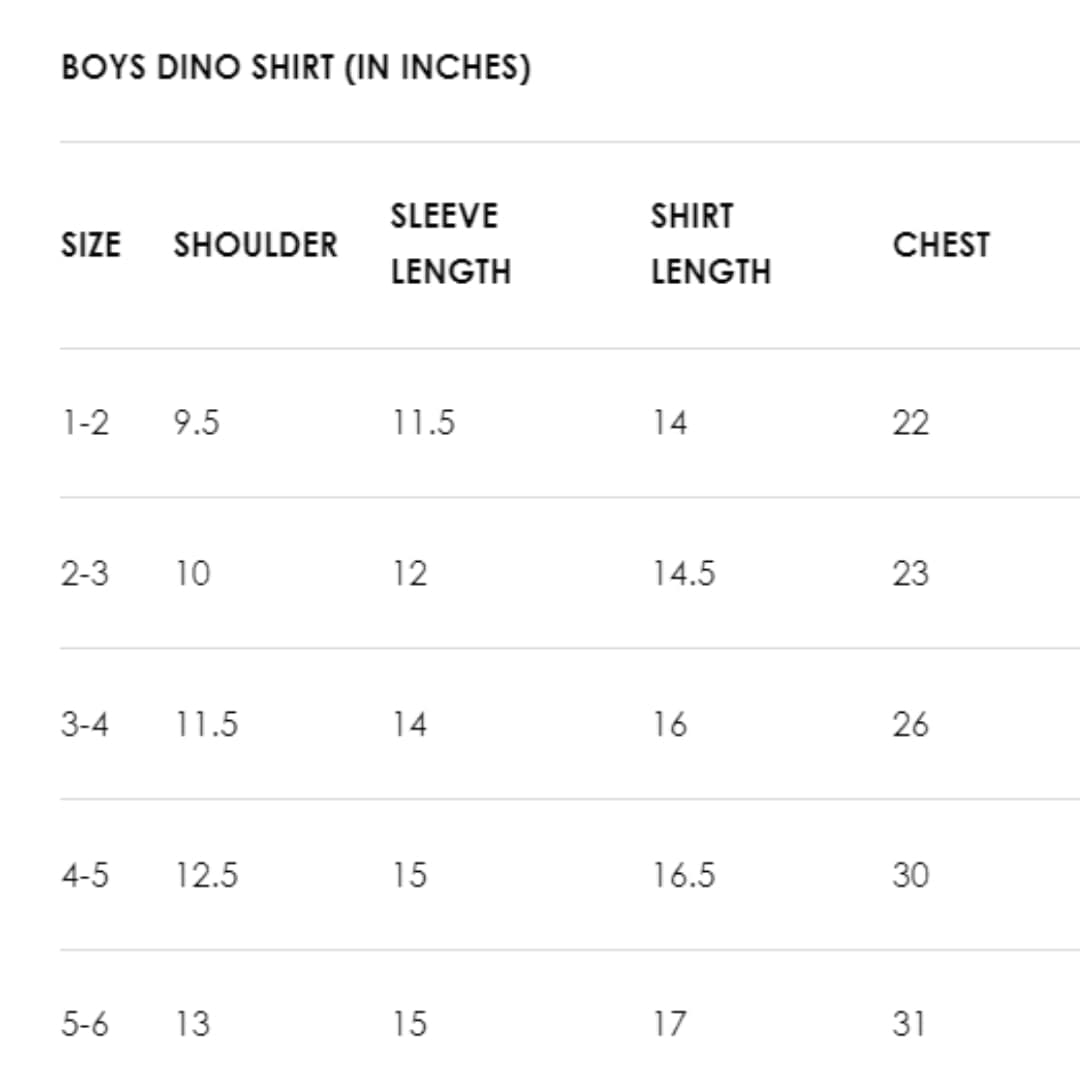The height and width of the screenshot is (1080, 1080).
Task: Click the 2-3 size row label
Action: tap(85, 574)
